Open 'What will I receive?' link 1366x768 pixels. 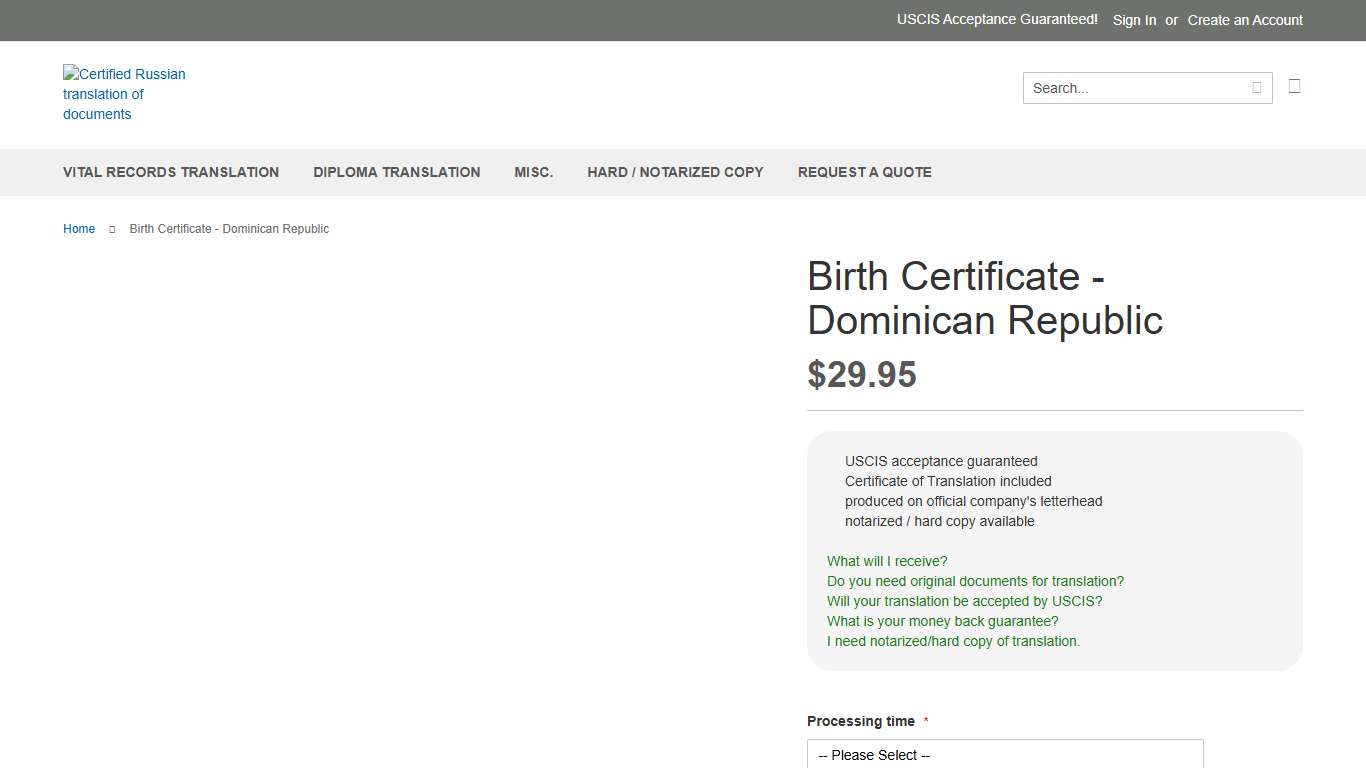point(886,561)
